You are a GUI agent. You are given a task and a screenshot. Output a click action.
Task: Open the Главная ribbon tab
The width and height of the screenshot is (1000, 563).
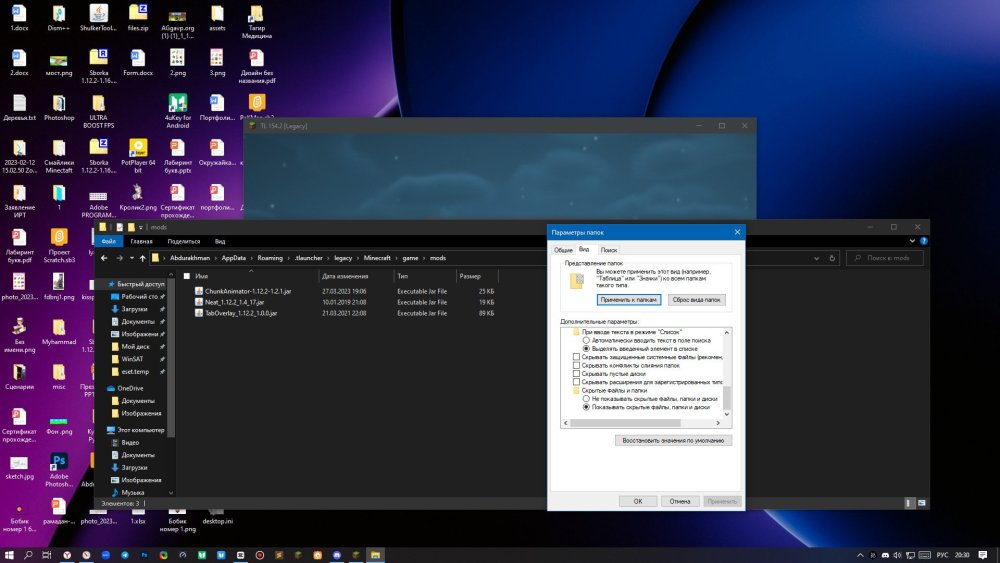click(142, 241)
